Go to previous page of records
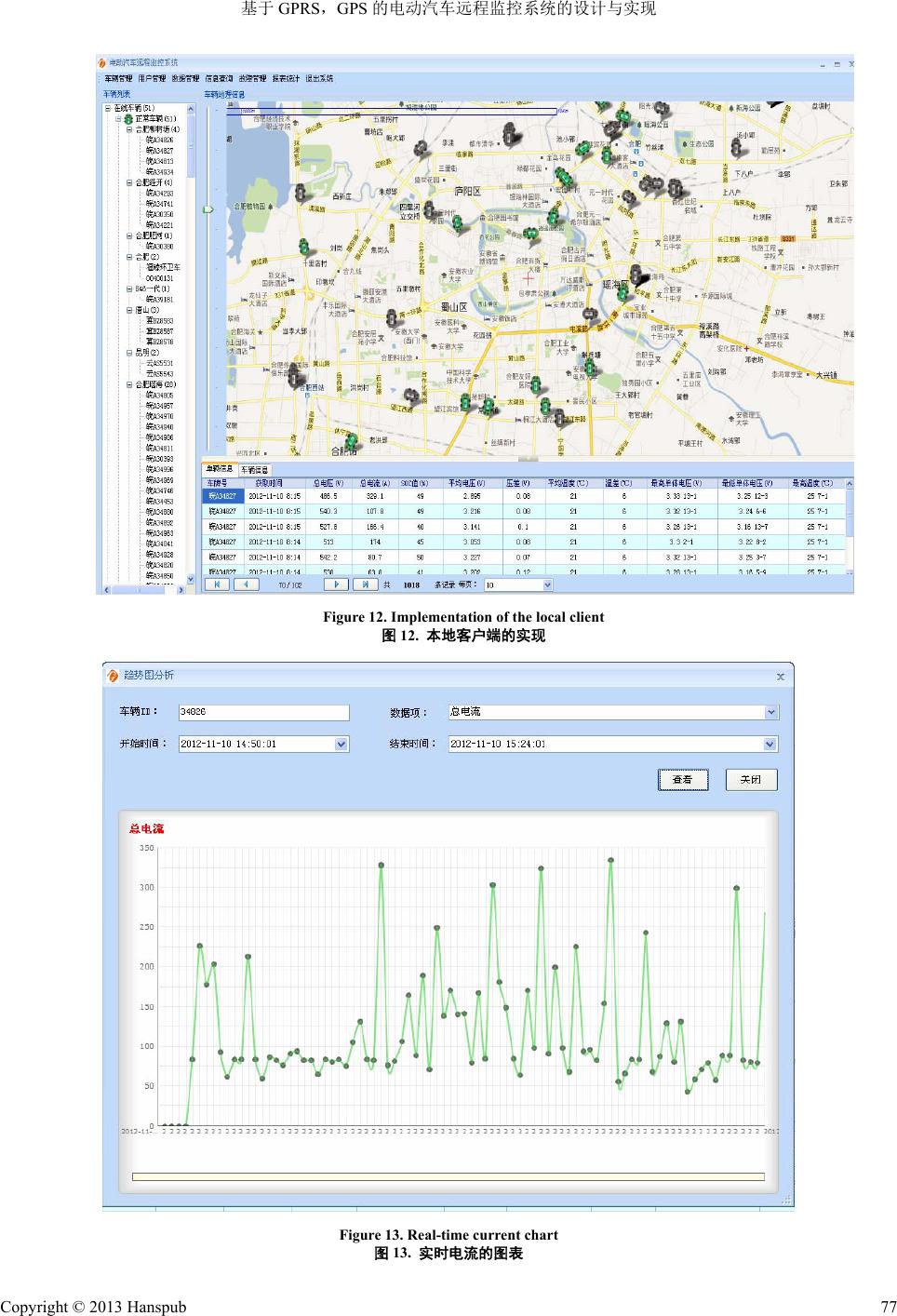Viewport: 897px width, 1316px height. click(246, 584)
